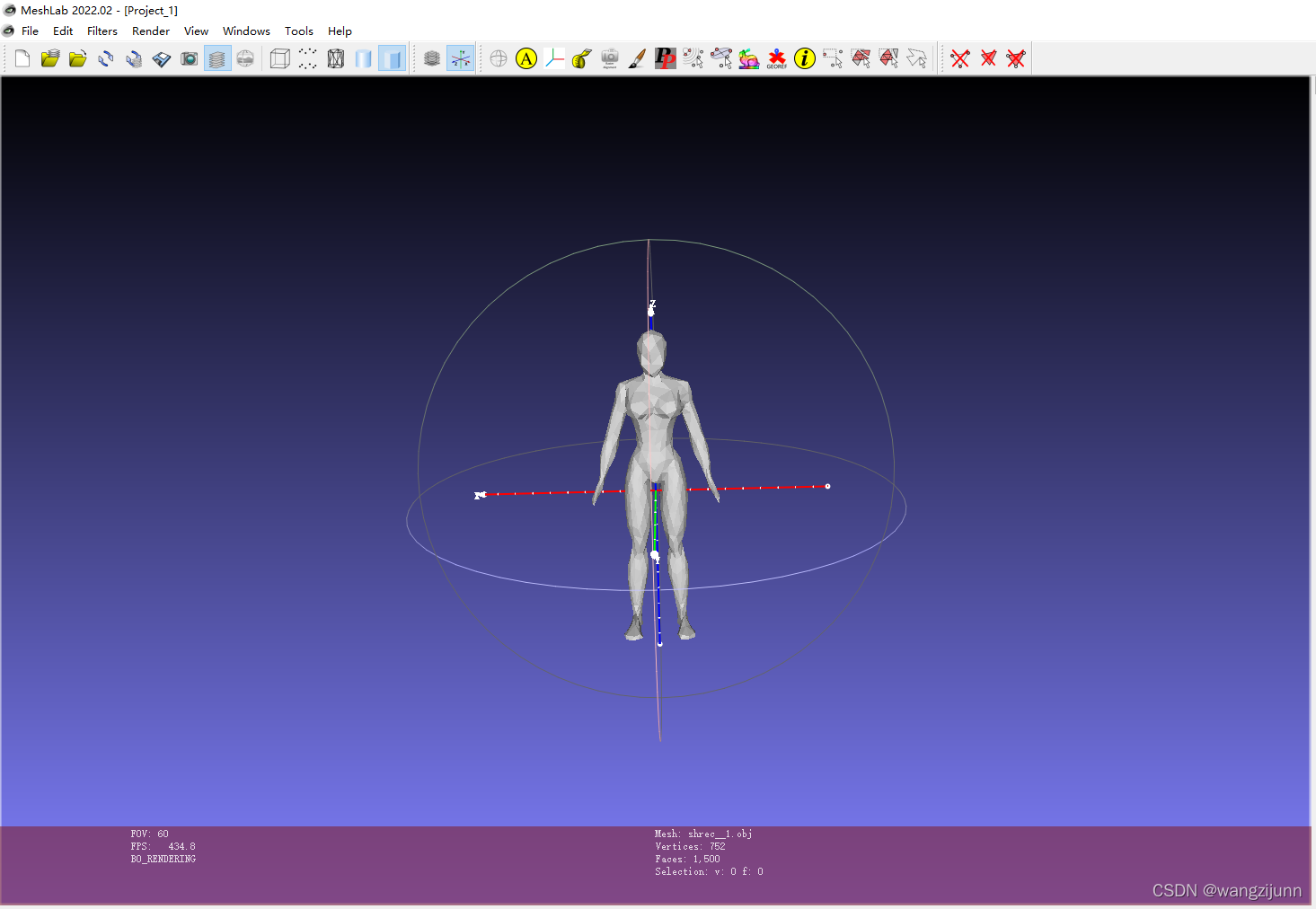Open the Quality Mapper rainbow bunny tool

tap(749, 59)
